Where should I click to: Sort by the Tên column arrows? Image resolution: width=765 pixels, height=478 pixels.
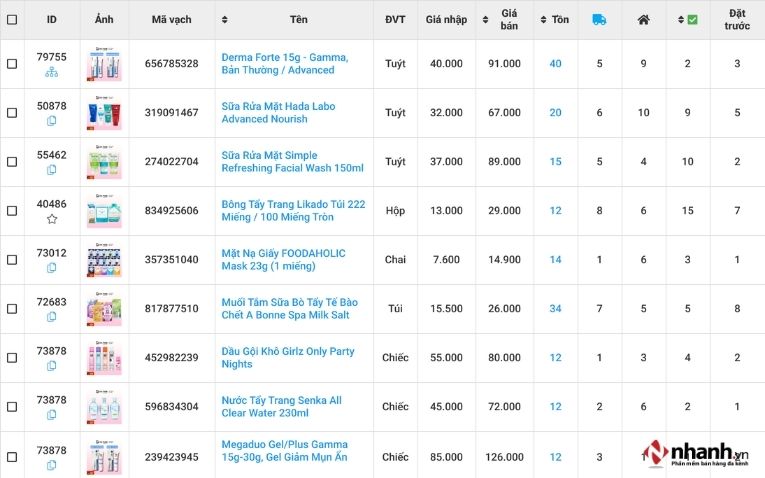(x=224, y=20)
